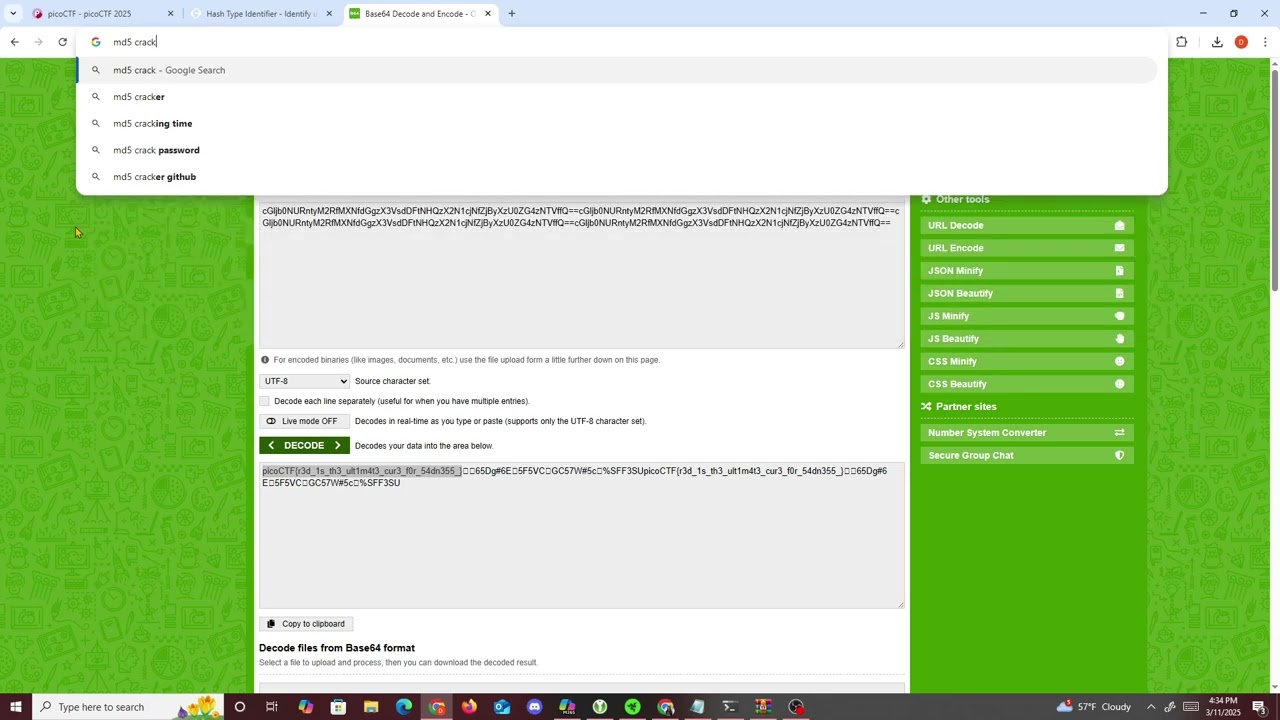Image resolution: width=1280 pixels, height=720 pixels.
Task: Choose the 'md5 cracking time' suggestion
Action: tap(617, 123)
